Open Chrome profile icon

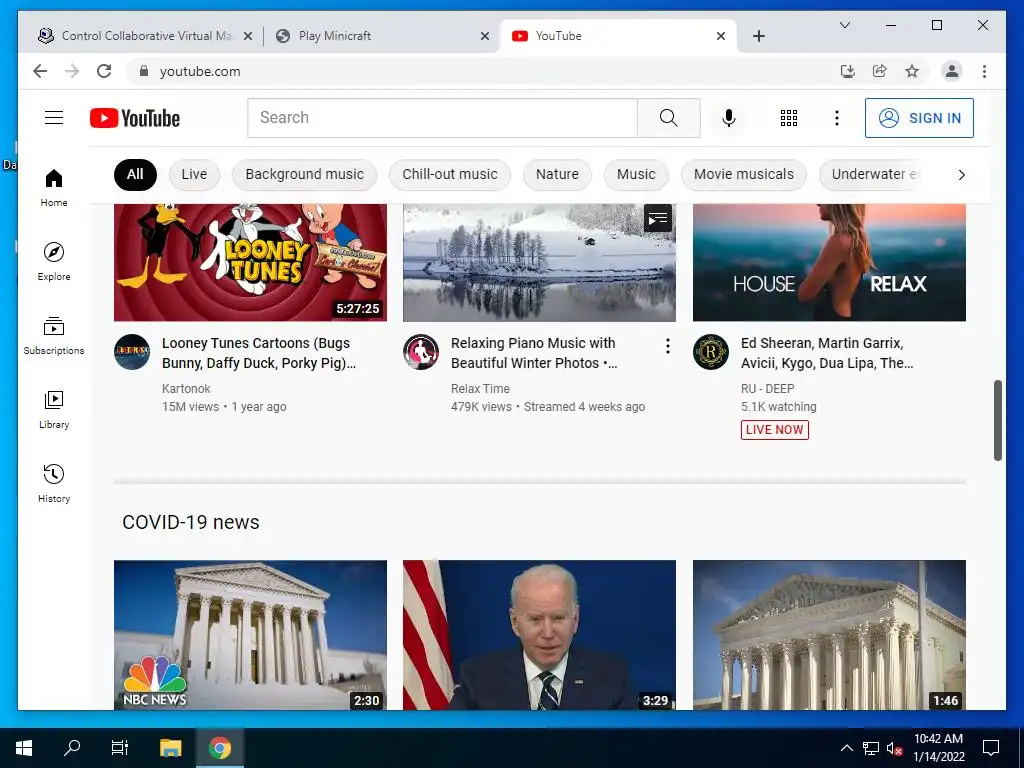point(952,71)
